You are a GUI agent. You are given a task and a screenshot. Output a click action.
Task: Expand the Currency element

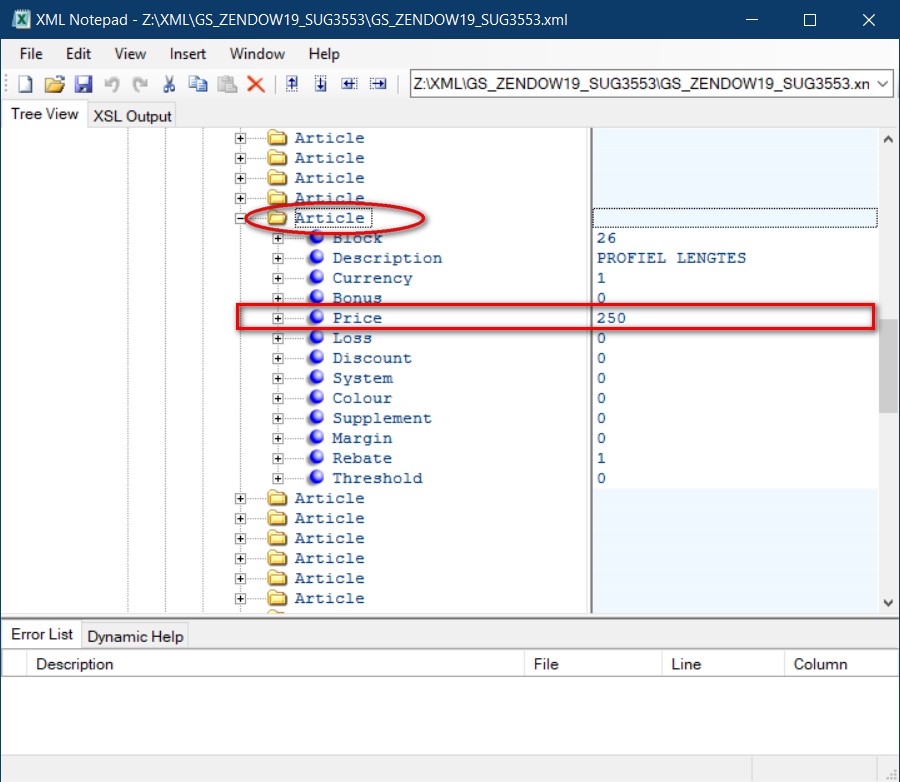point(278,278)
